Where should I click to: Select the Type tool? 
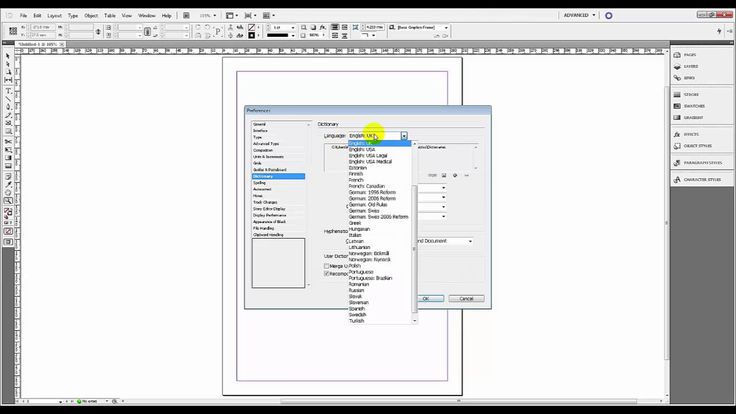coord(8,91)
